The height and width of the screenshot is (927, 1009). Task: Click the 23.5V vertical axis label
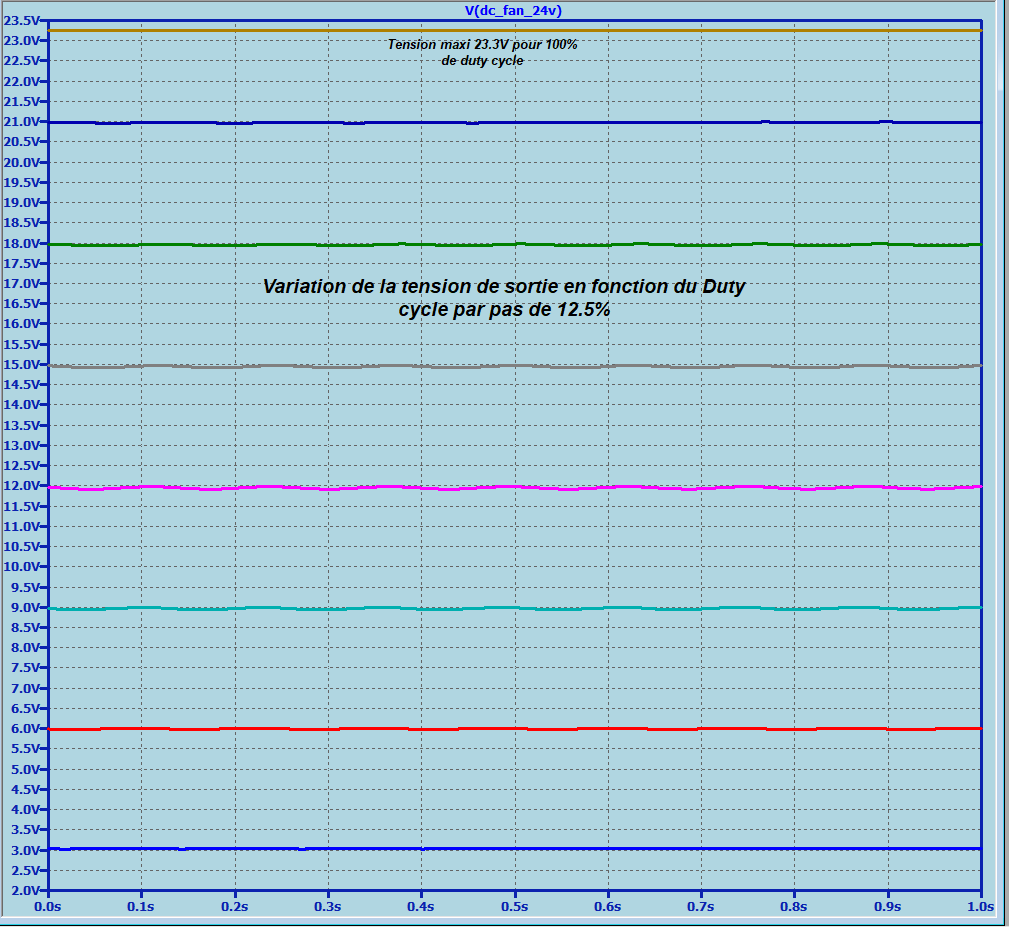pyautogui.click(x=21, y=21)
